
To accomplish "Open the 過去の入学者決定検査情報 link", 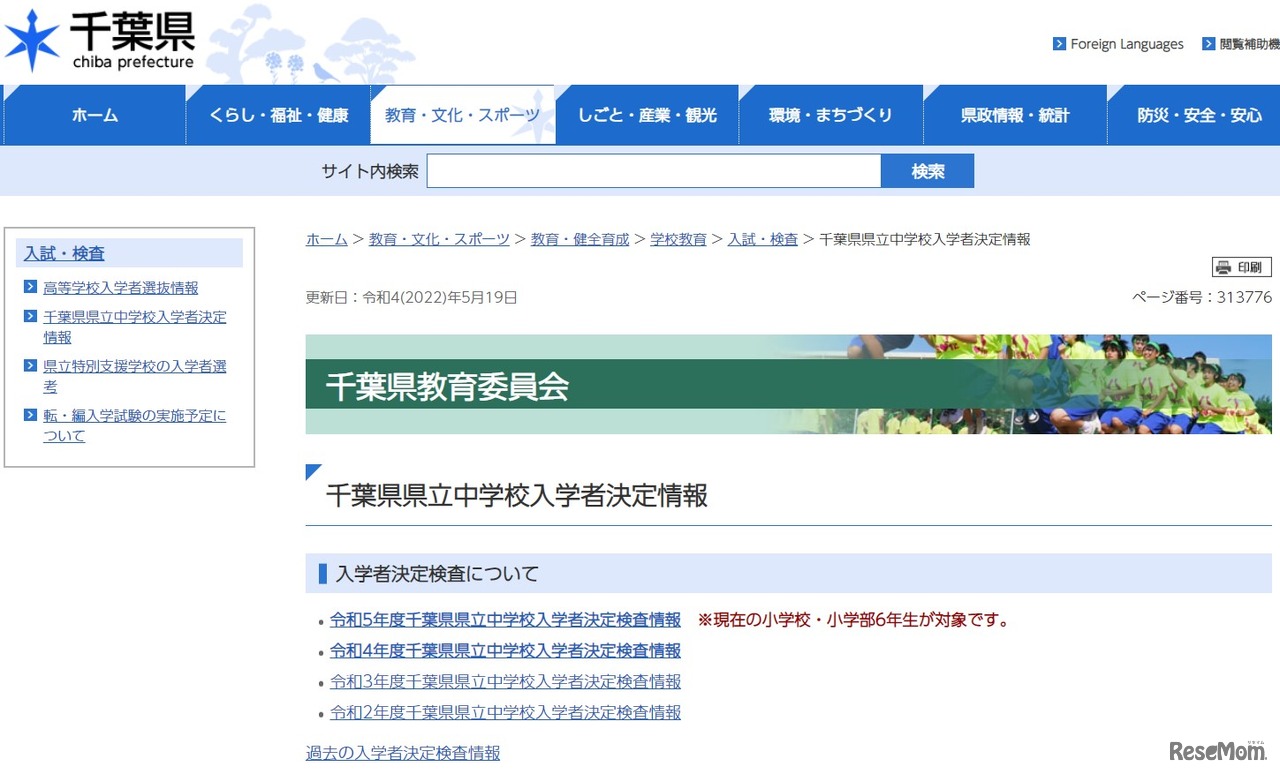I will pos(403,753).
